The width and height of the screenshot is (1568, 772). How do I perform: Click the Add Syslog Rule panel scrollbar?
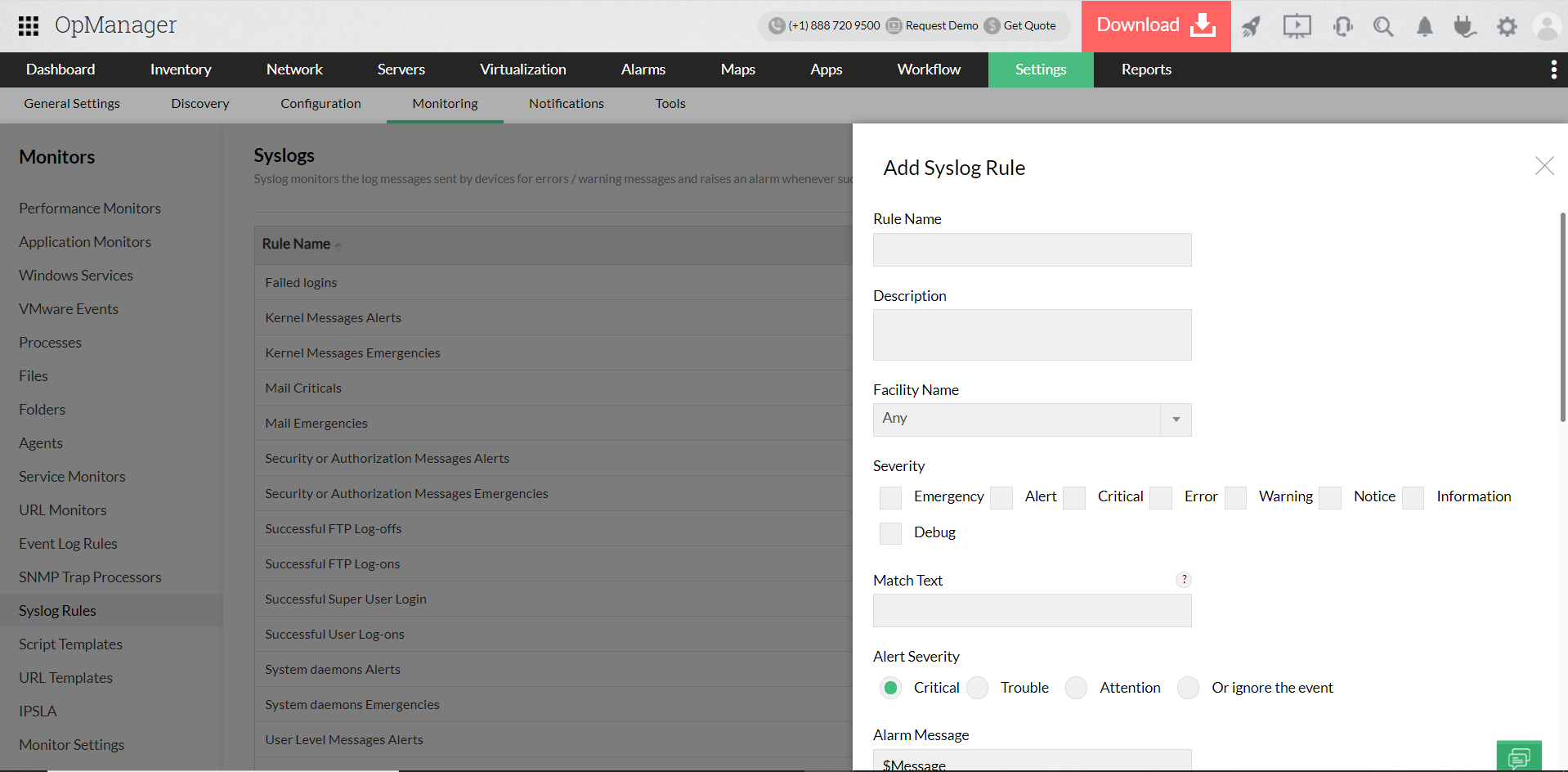1562,317
